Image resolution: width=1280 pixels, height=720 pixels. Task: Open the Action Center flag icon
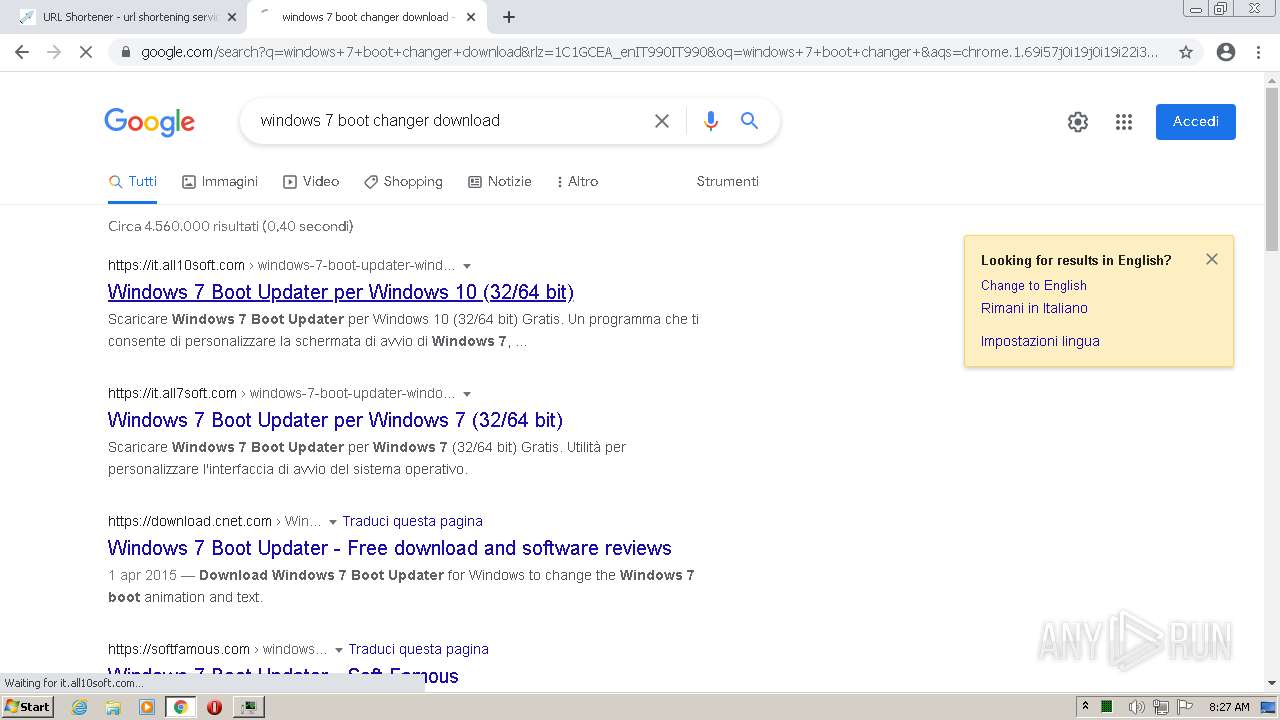pyautogui.click(x=1184, y=707)
